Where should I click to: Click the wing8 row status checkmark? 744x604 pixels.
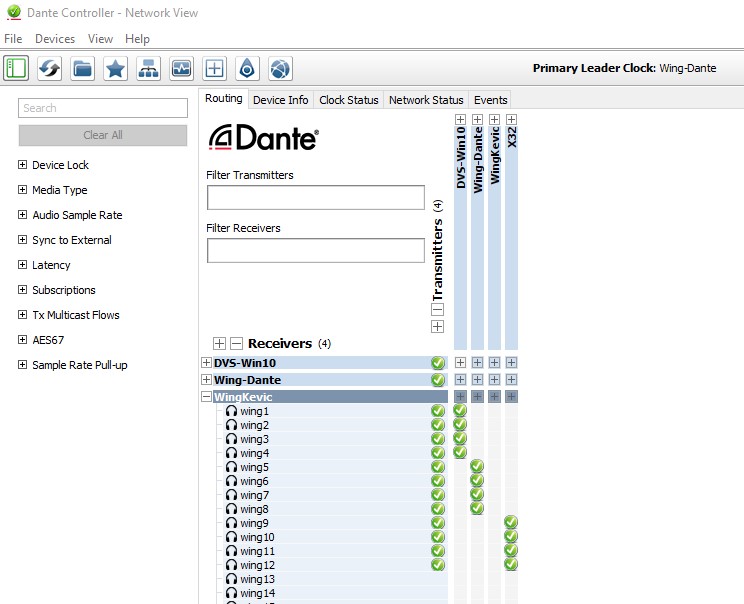(438, 509)
